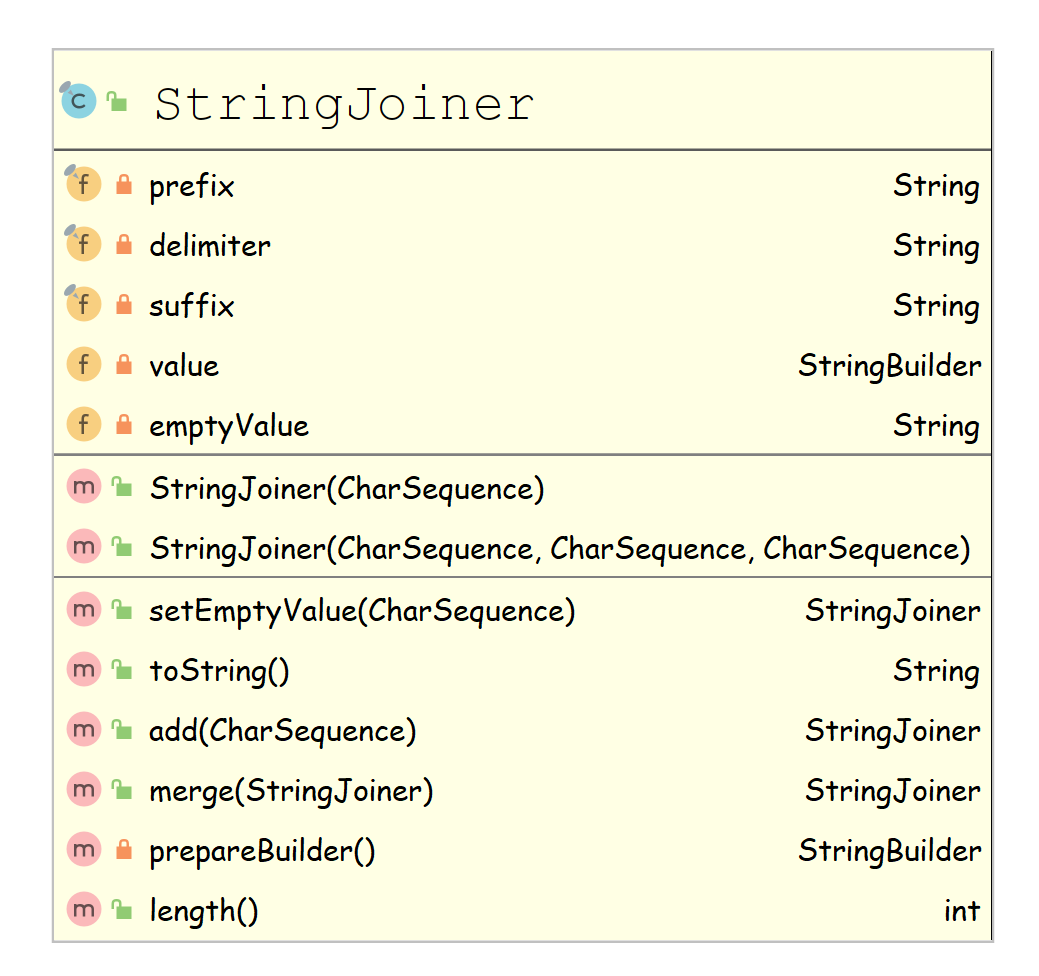Select the add(CharSequence) method

coord(282,731)
